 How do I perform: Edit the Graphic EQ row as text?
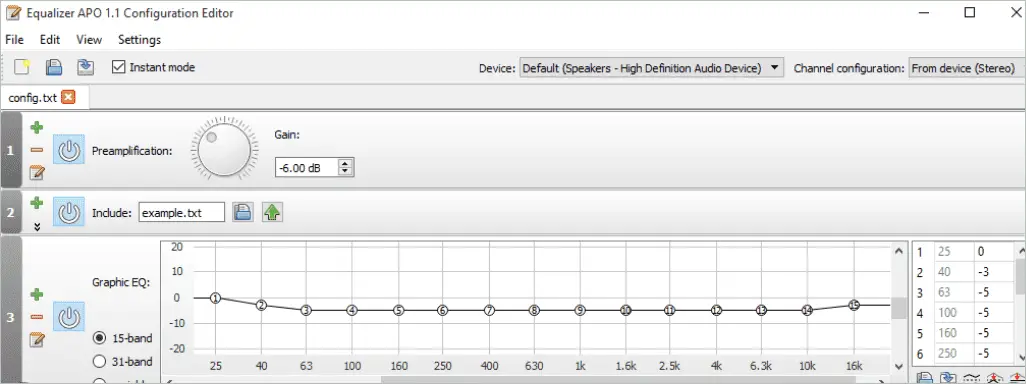coord(37,340)
